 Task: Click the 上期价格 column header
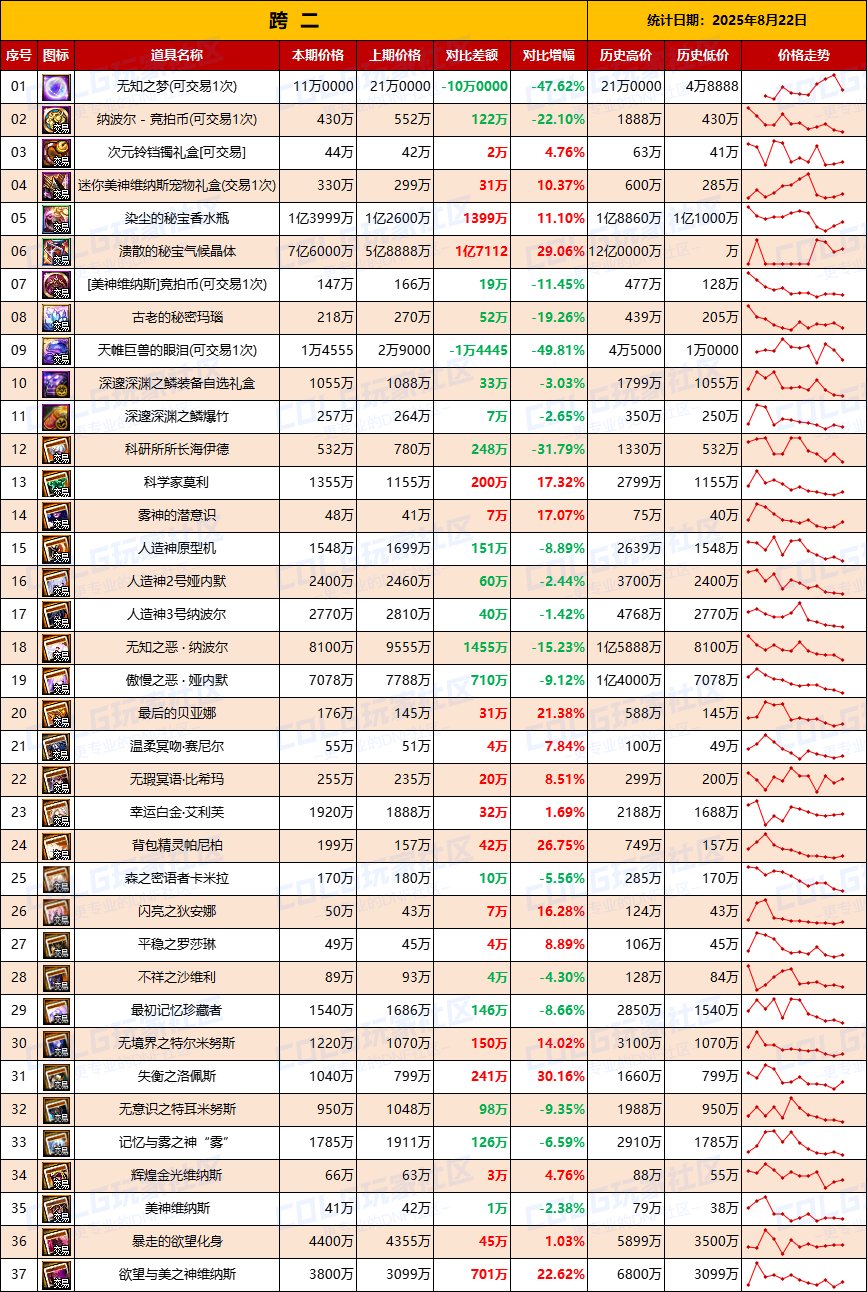tap(395, 56)
